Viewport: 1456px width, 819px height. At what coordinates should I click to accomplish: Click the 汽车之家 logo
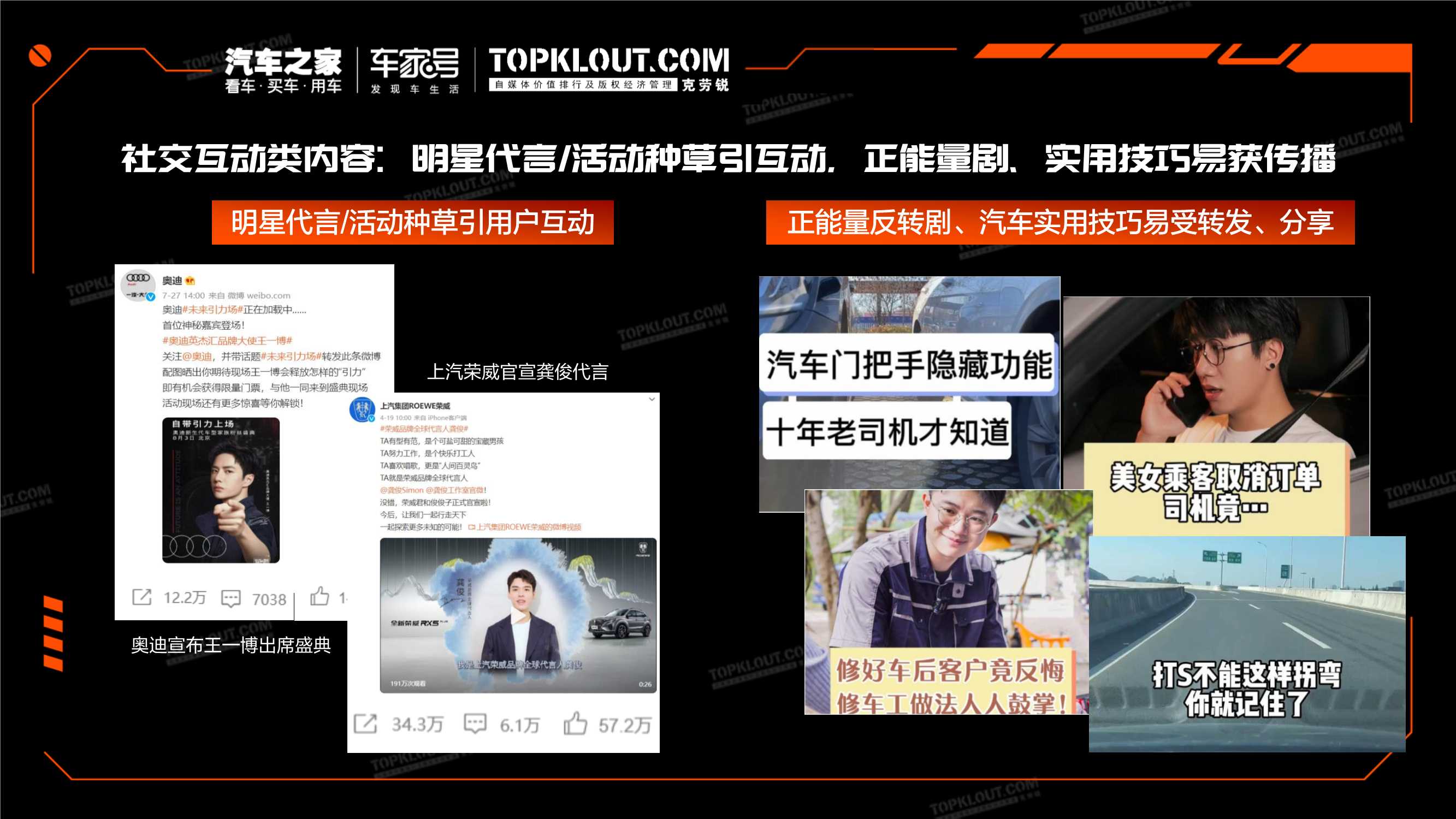[x=283, y=62]
